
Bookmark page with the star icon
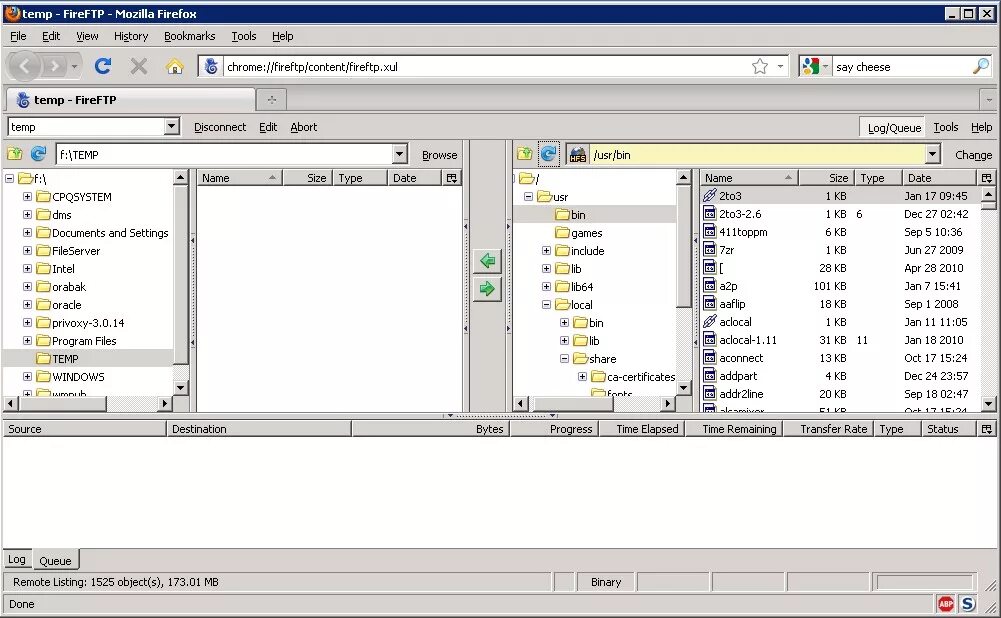click(x=760, y=66)
